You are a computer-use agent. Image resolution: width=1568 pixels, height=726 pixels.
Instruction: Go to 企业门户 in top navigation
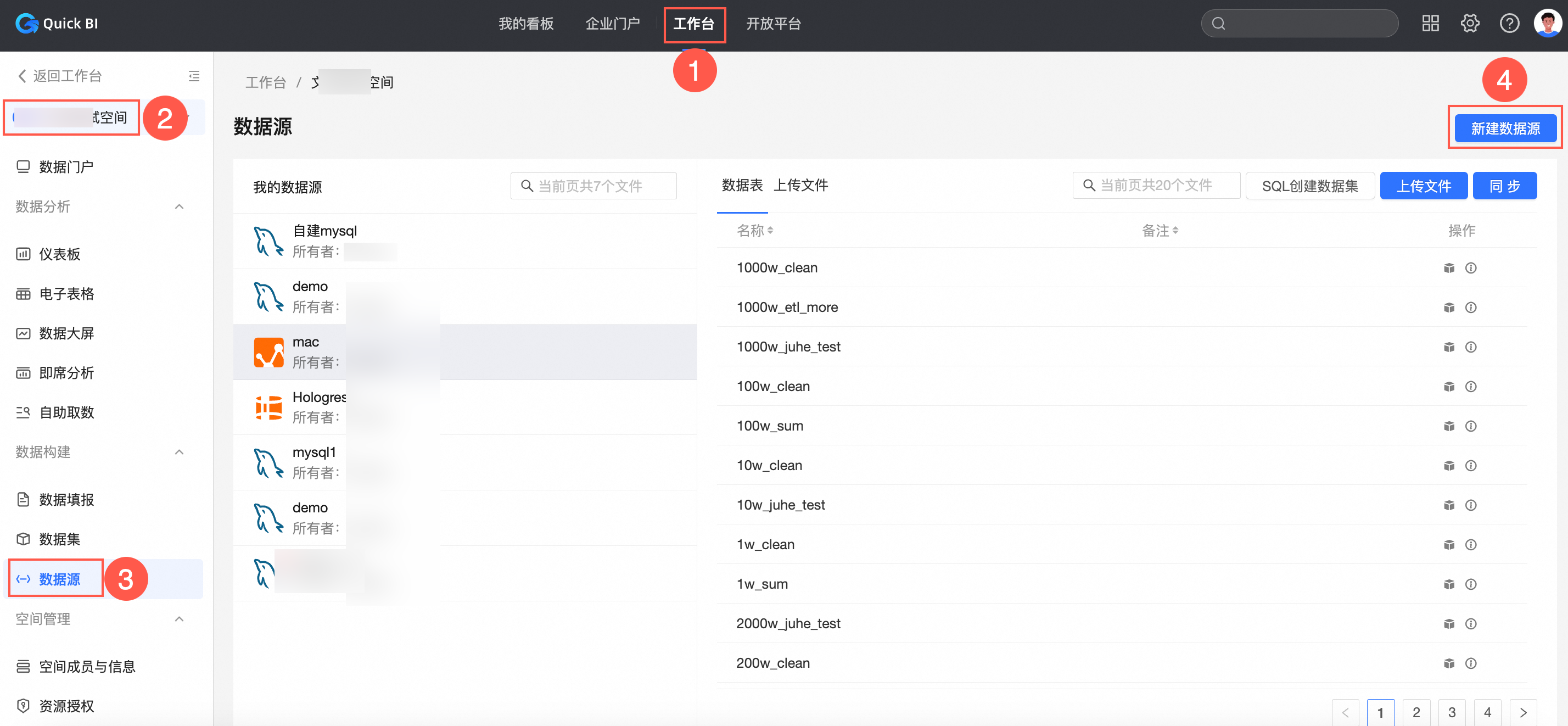(x=612, y=24)
